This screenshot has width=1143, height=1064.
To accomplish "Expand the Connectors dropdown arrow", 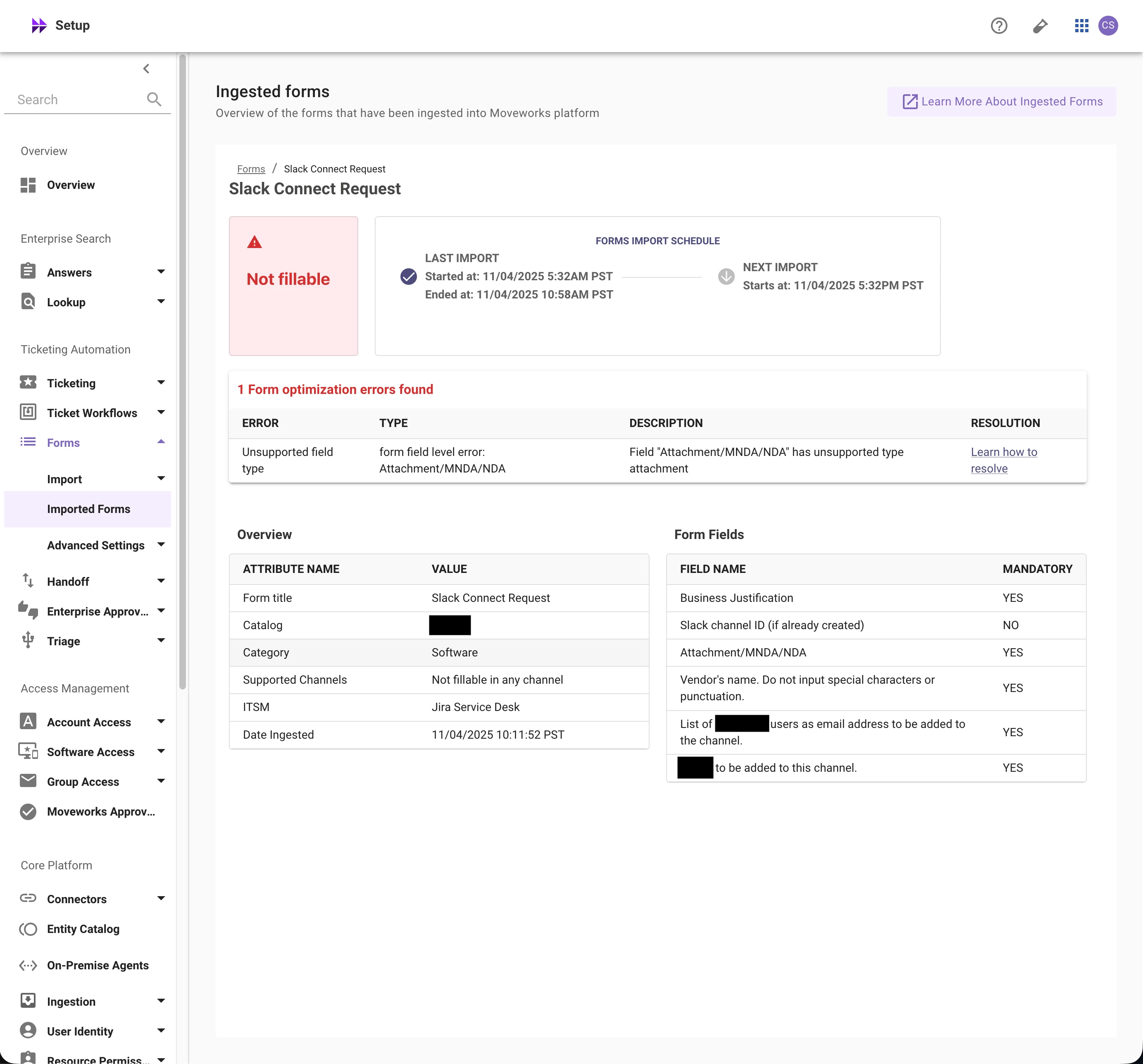I will tap(161, 898).
